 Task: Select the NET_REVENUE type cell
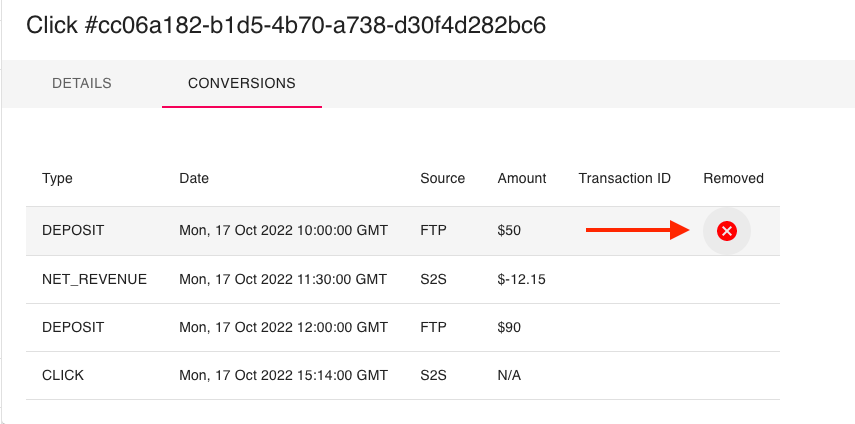[x=94, y=279]
